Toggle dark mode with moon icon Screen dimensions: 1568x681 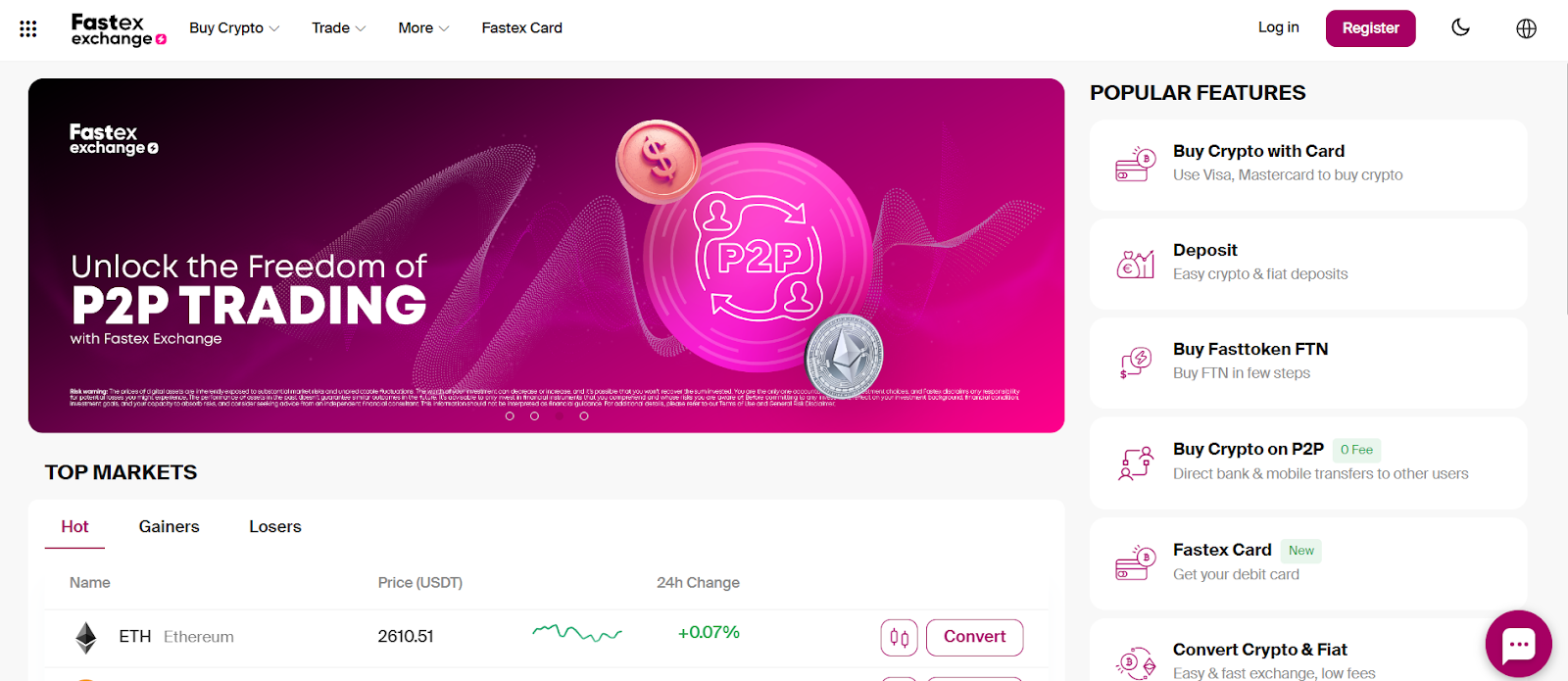point(1460,27)
